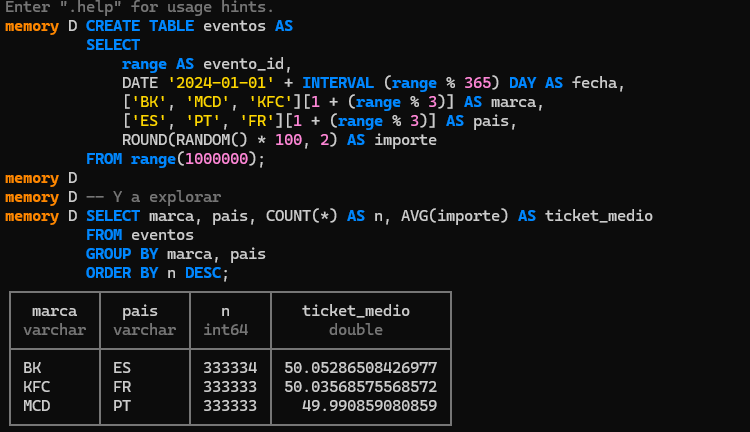Click the 'marca' column header
This screenshot has height=432, width=750.
[54, 311]
